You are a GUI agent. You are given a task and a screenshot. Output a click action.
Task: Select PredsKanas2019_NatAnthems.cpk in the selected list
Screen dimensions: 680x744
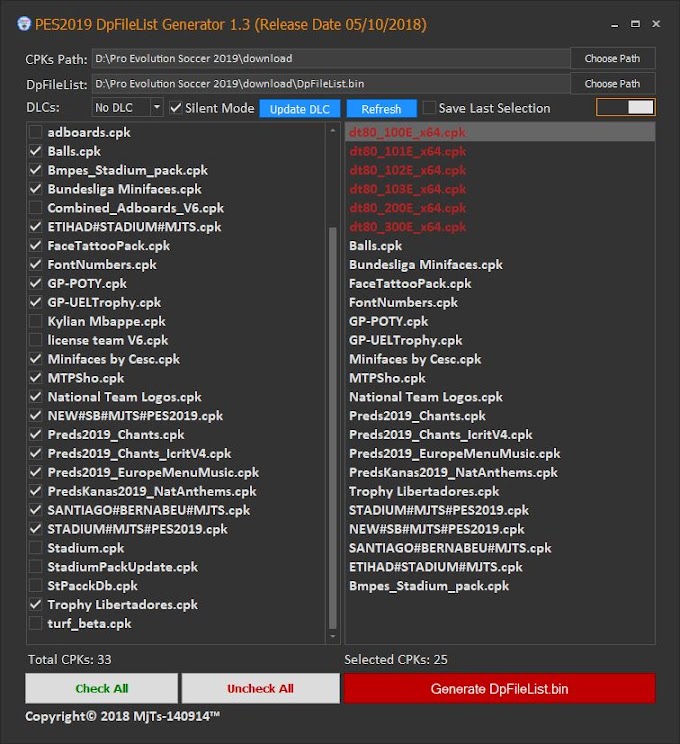tap(500, 472)
